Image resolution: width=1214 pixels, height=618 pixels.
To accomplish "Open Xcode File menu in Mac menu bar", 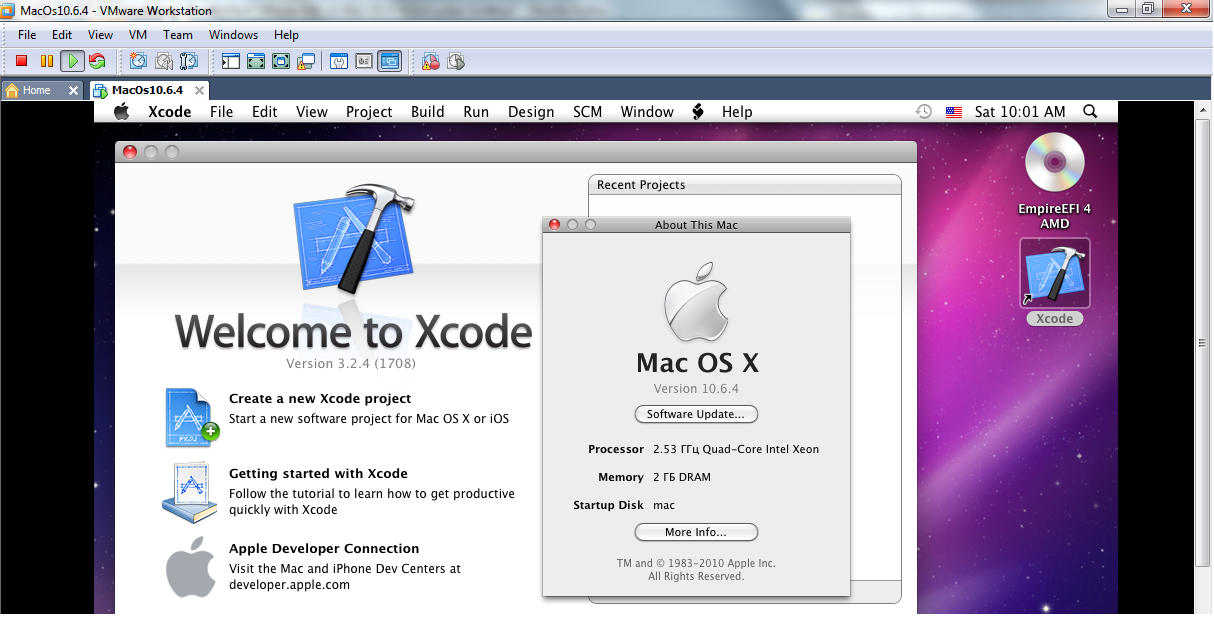I will tap(221, 112).
